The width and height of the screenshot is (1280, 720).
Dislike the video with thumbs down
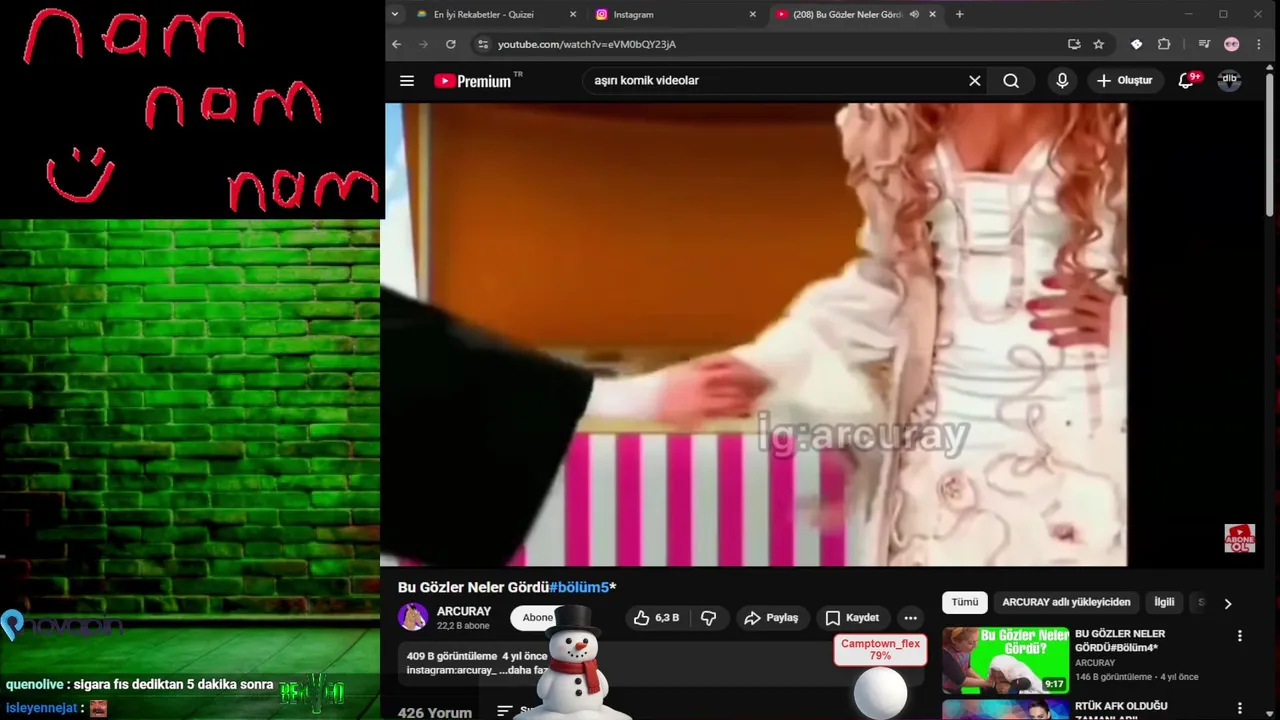point(708,618)
